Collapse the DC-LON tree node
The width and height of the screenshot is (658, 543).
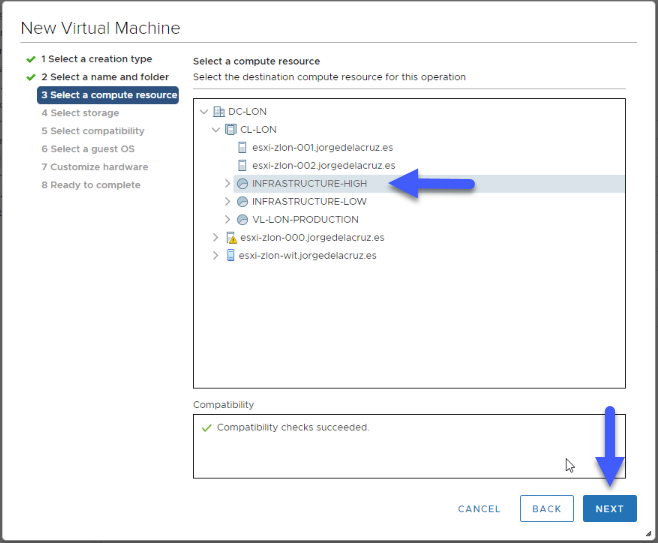coord(204,112)
